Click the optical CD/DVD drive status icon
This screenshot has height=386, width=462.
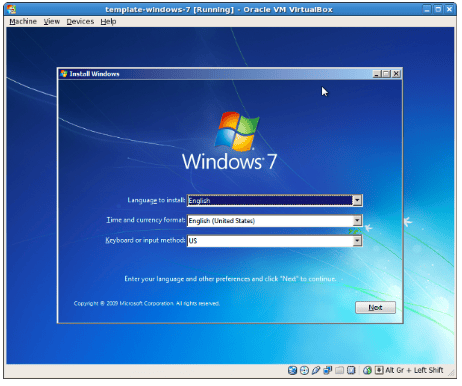click(304, 370)
